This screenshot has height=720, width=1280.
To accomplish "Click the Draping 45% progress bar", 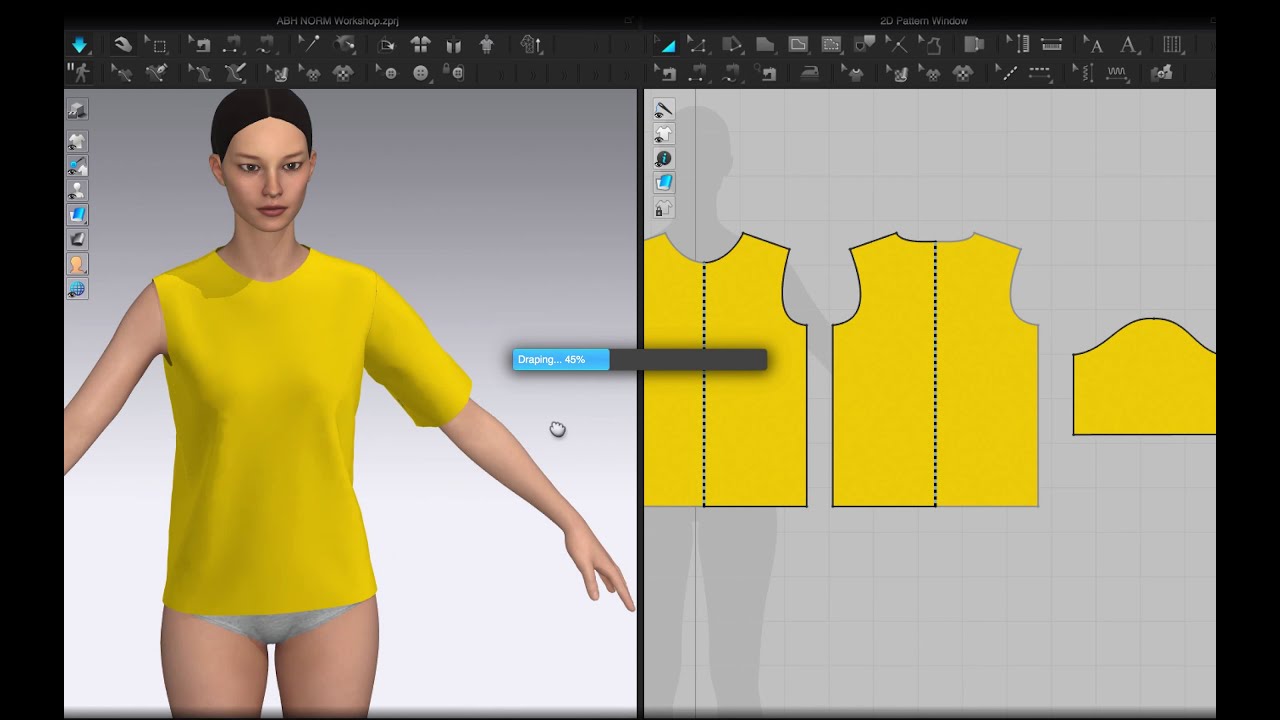I will point(640,359).
